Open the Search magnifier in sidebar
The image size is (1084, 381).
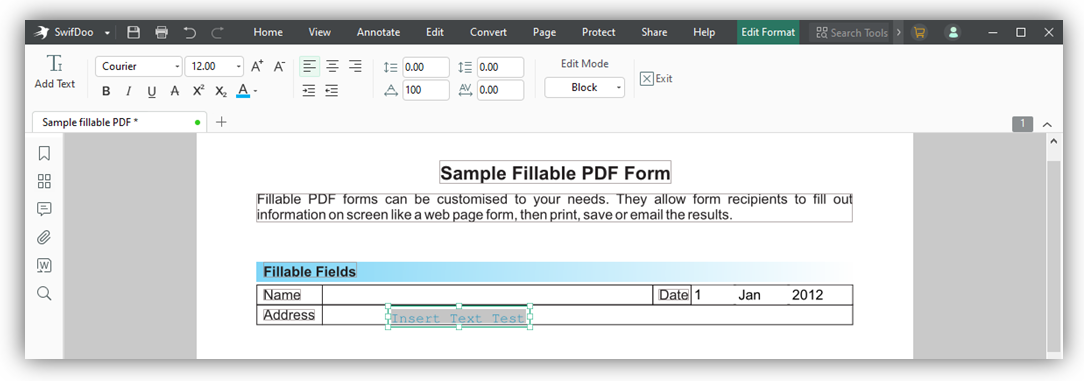[x=44, y=293]
